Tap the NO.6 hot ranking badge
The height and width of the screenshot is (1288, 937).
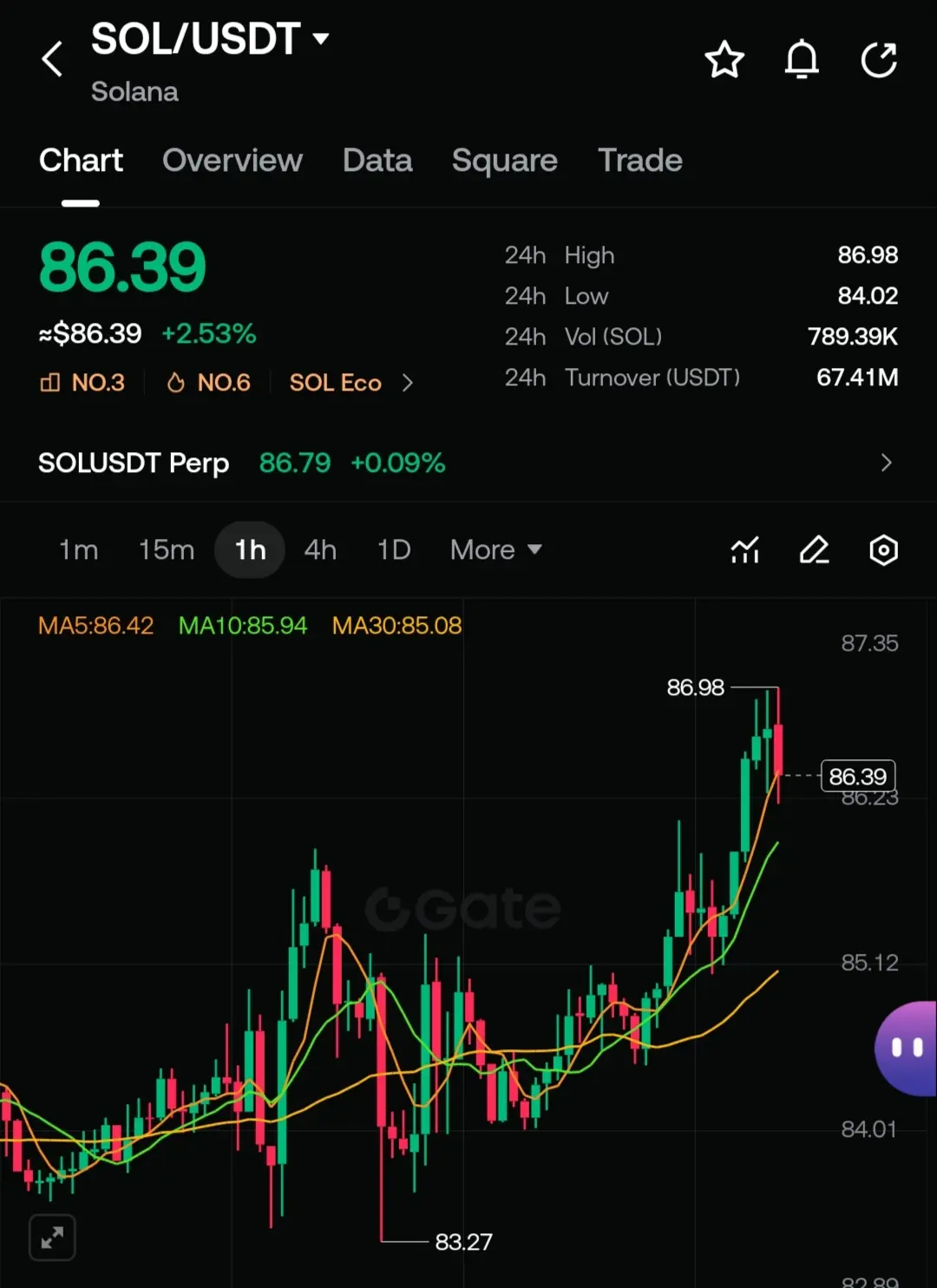(208, 383)
